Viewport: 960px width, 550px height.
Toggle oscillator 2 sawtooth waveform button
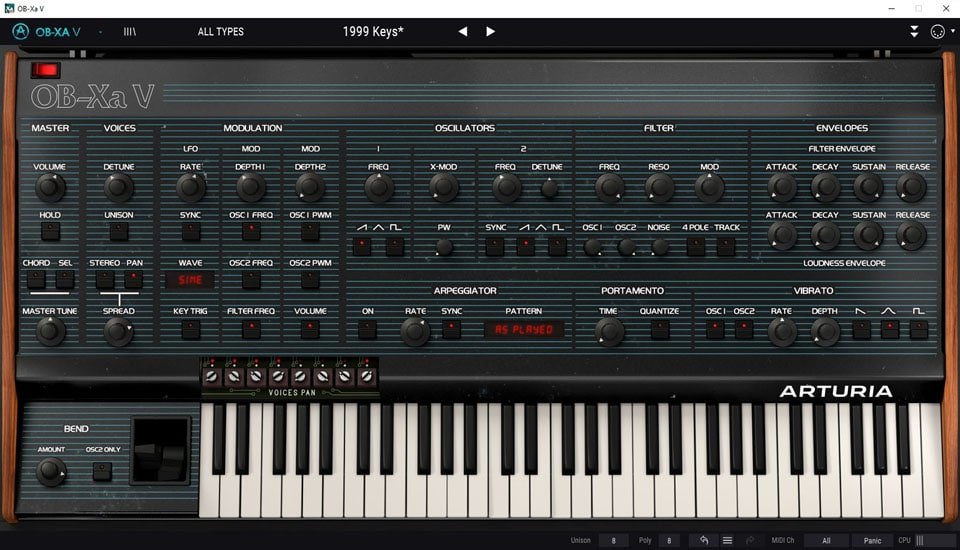pos(525,246)
